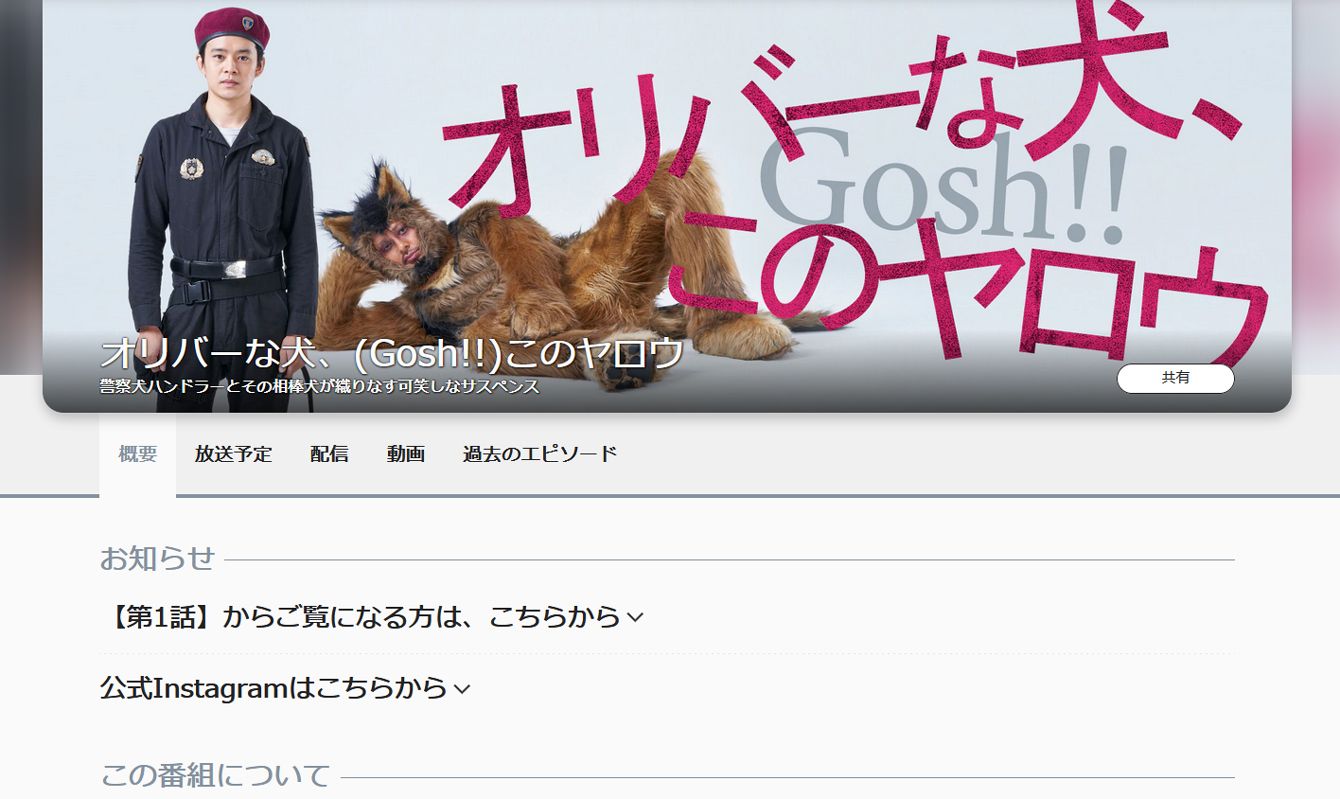Click the この番組について section heading
1340x799 pixels.
click(215, 775)
